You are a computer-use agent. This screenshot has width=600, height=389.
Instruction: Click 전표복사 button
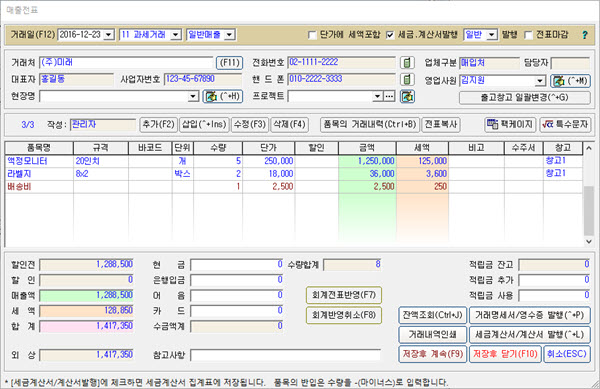[x=440, y=124]
